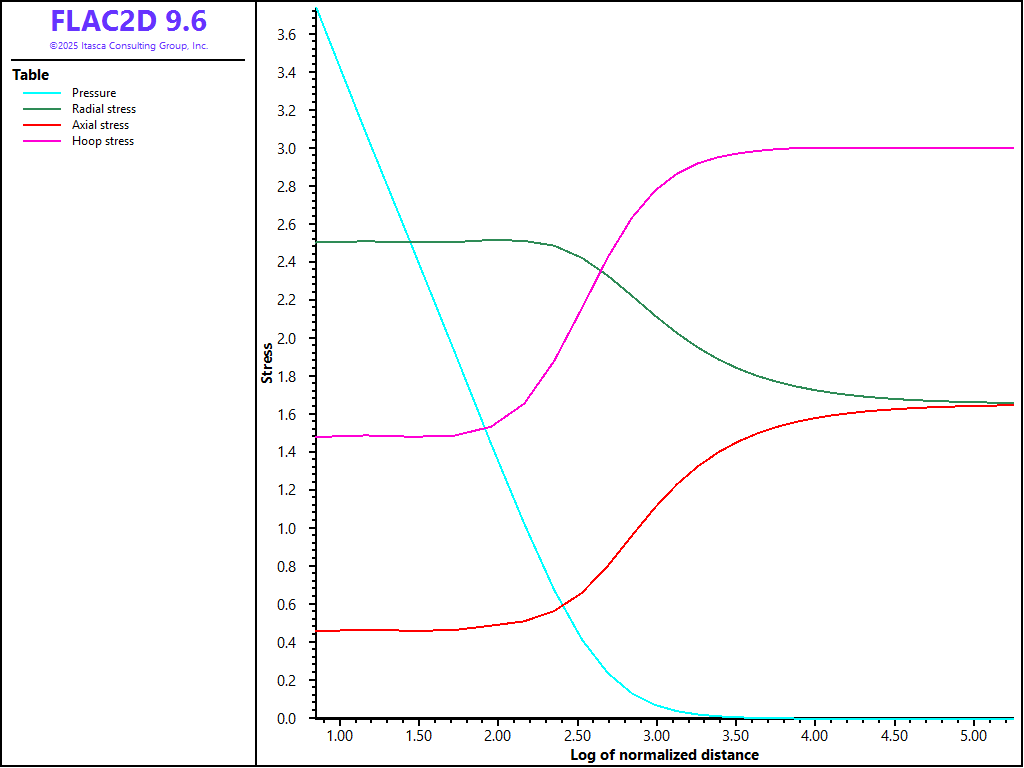1024x768 pixels.
Task: Click the 2.0 tick label on the y-axis
Action: pyautogui.click(x=285, y=339)
